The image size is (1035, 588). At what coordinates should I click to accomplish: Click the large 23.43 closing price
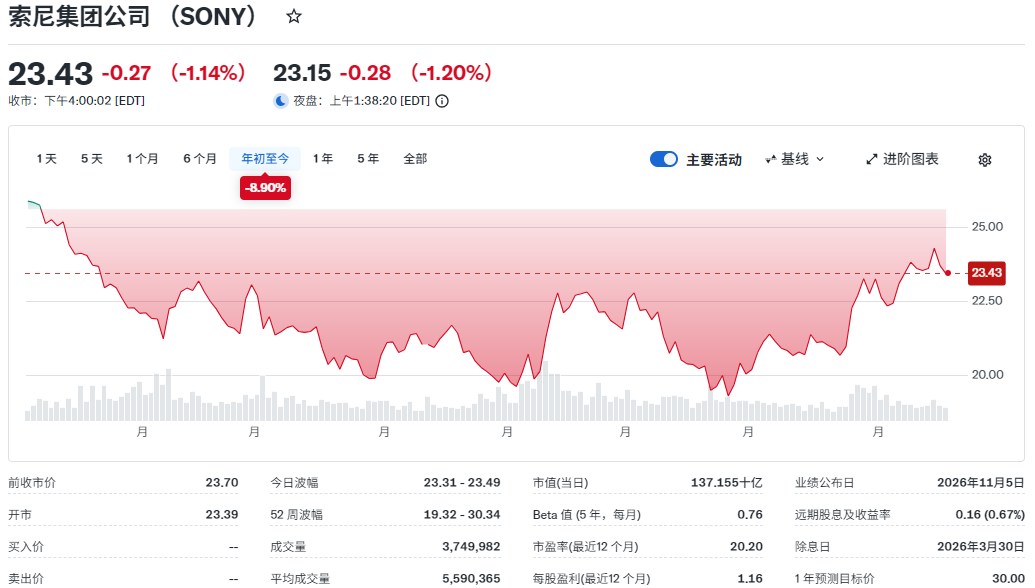[50, 73]
